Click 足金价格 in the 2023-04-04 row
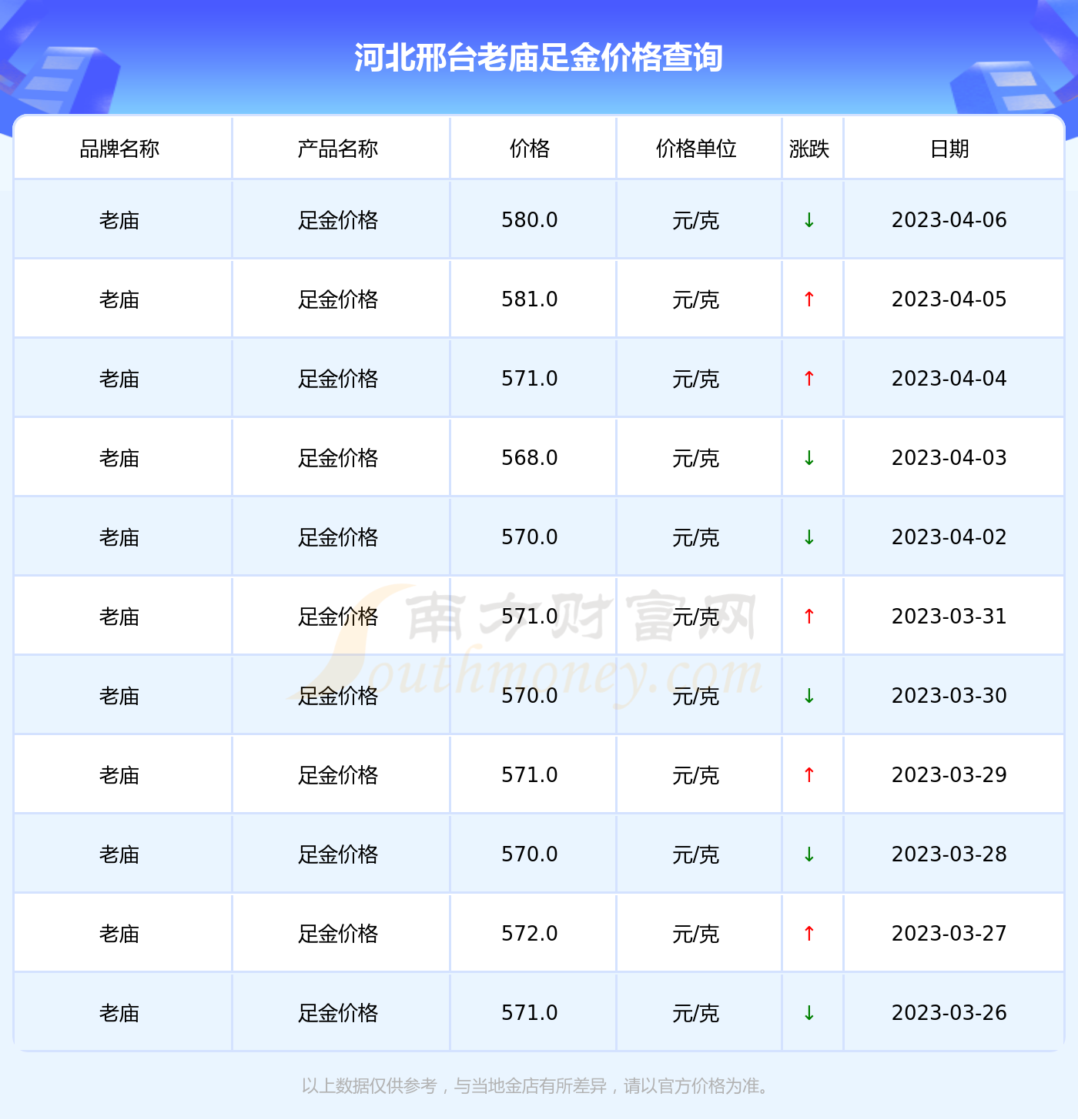This screenshot has height=1120, width=1078. click(338, 379)
